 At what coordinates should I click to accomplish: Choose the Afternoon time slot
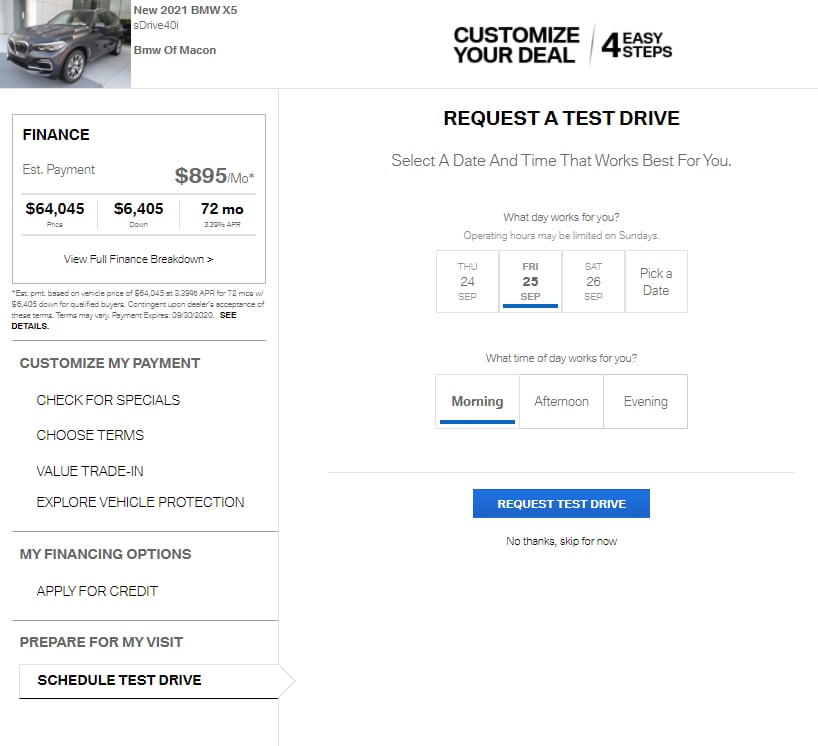coord(561,402)
